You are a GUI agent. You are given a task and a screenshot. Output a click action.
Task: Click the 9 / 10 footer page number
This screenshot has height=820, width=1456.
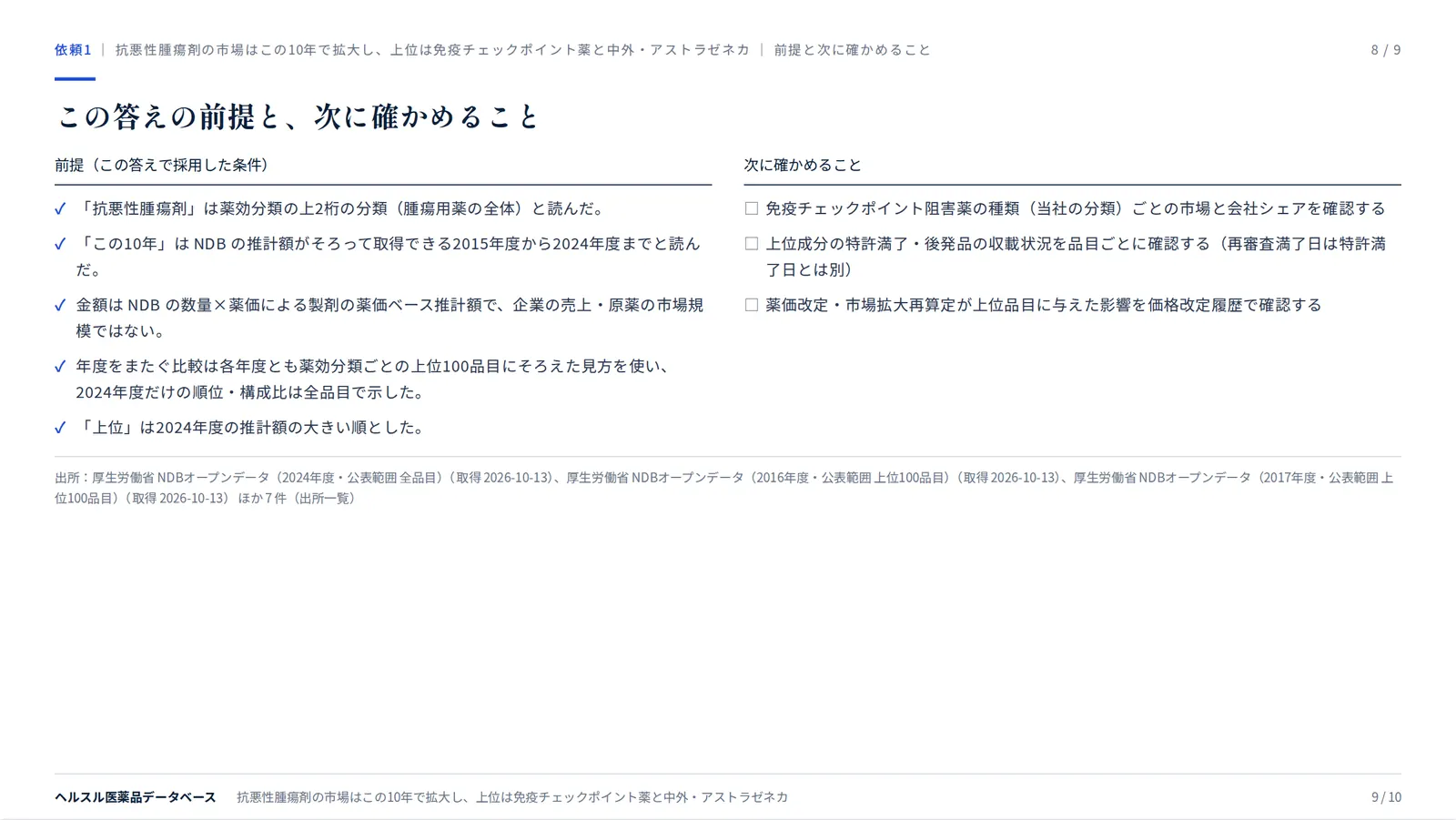(1386, 797)
